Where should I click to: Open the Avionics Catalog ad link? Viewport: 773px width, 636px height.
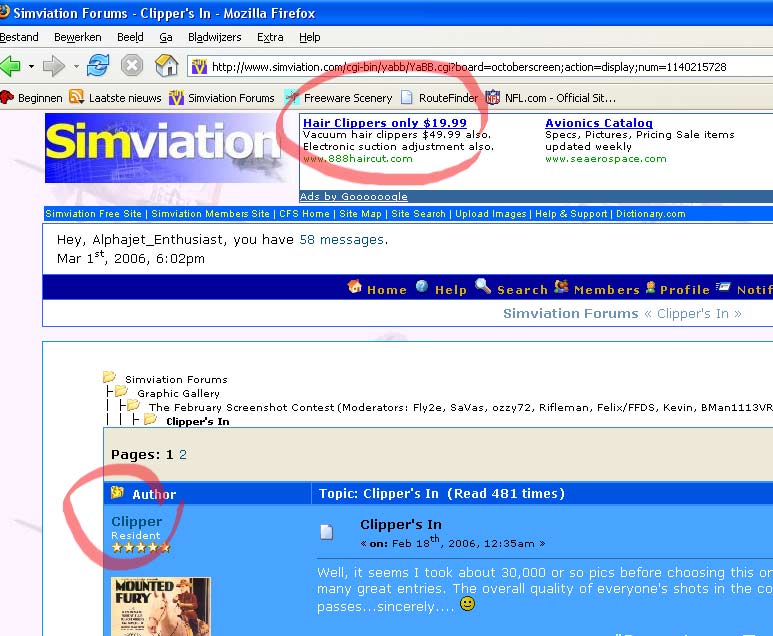(x=598, y=123)
